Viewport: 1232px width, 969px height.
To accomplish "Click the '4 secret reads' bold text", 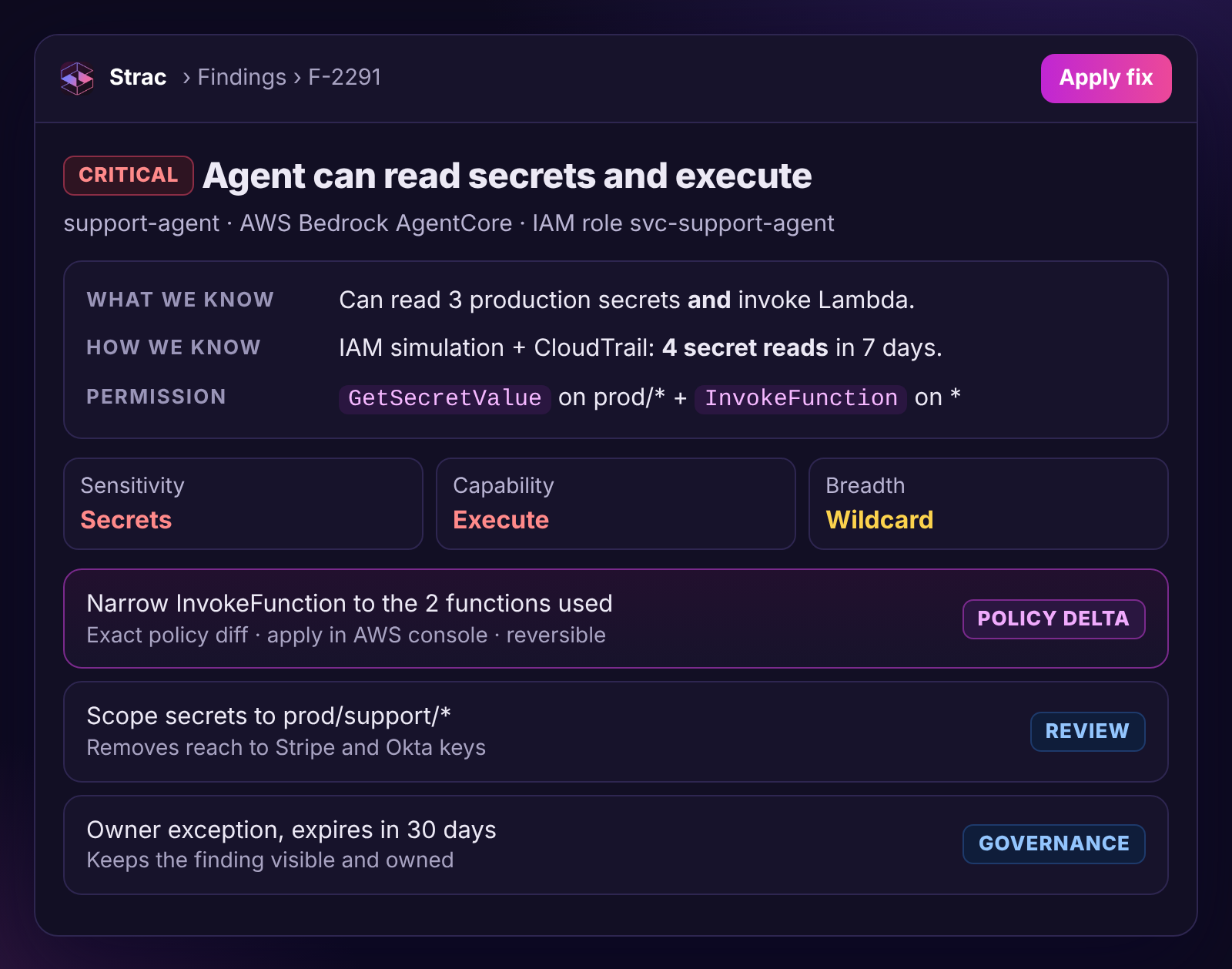I will point(745,347).
